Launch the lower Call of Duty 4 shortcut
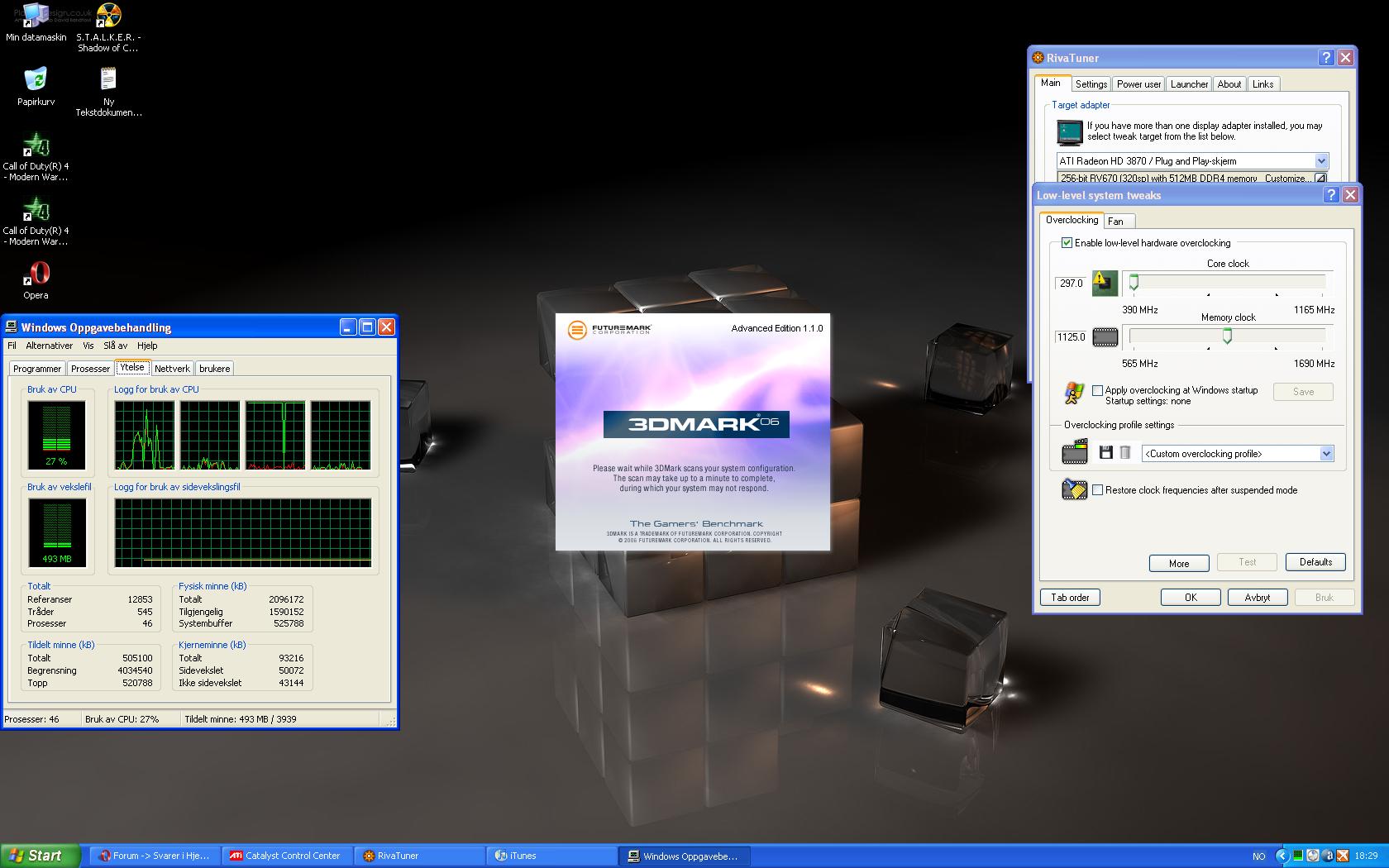Viewport: 1389px width, 868px height. coord(36,209)
